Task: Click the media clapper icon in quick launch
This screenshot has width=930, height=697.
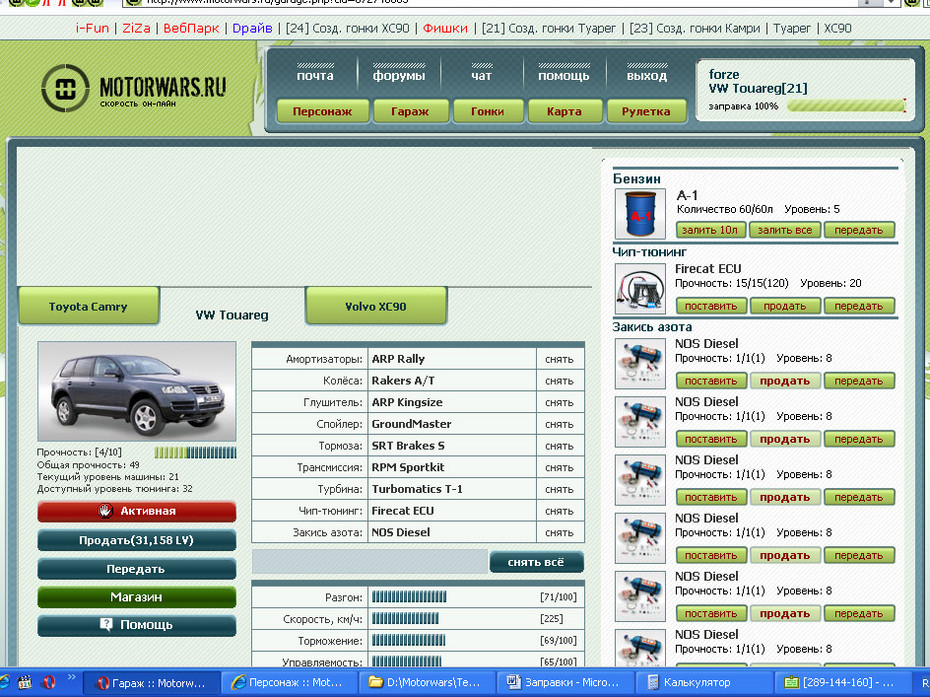Action: pyautogui.click(x=25, y=682)
